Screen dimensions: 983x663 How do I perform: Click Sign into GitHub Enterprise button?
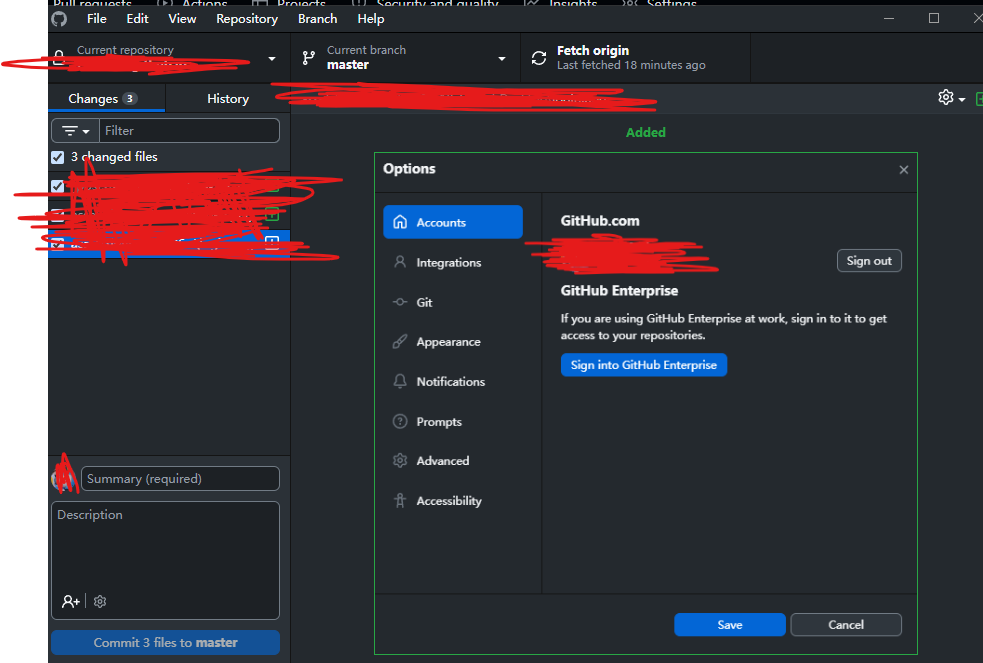pos(643,365)
